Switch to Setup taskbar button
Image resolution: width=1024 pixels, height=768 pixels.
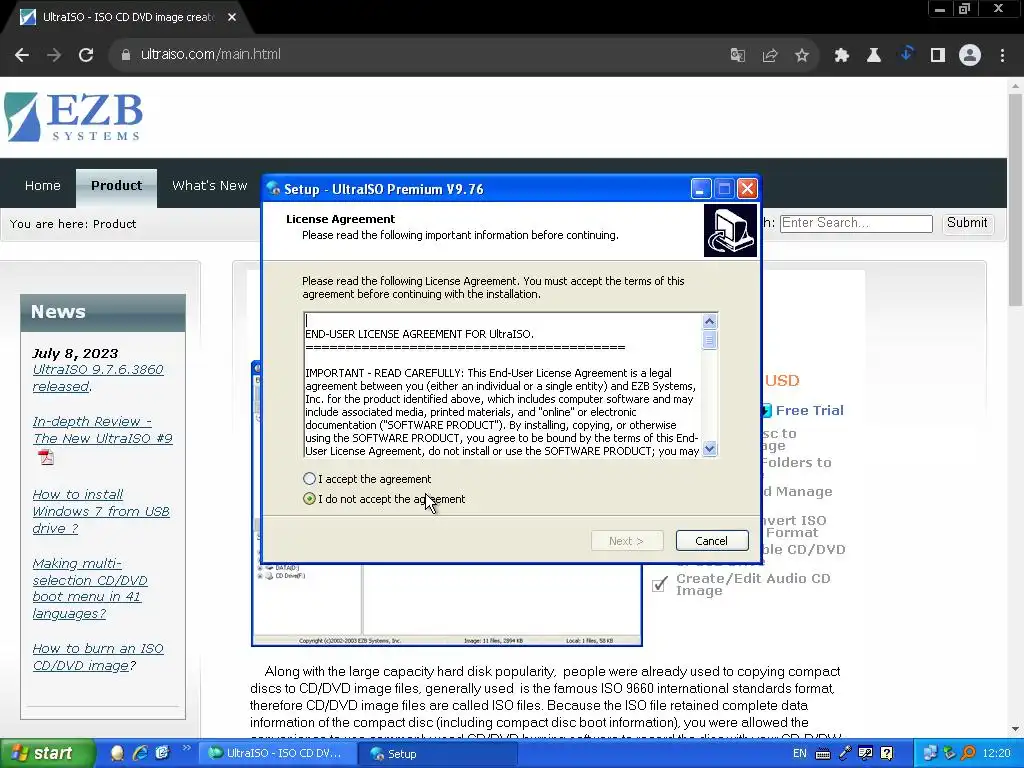pos(438,754)
